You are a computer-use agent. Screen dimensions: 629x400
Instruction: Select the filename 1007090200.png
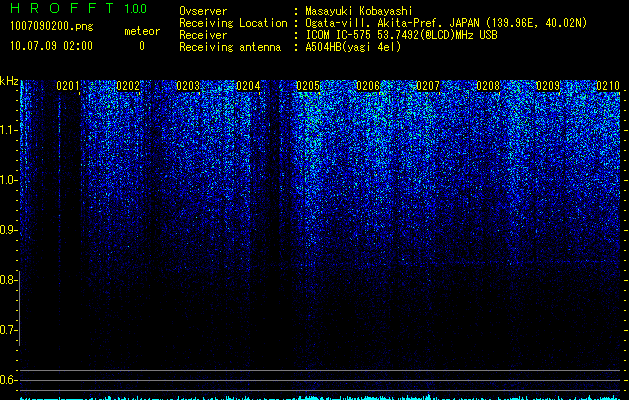click(x=51, y=26)
